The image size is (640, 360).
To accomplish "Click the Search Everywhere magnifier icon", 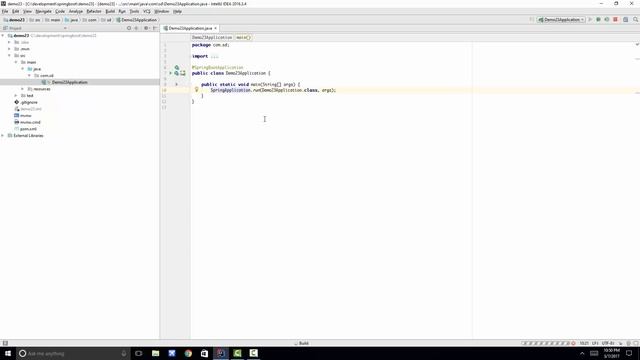I will pyautogui.click(x=636, y=20).
